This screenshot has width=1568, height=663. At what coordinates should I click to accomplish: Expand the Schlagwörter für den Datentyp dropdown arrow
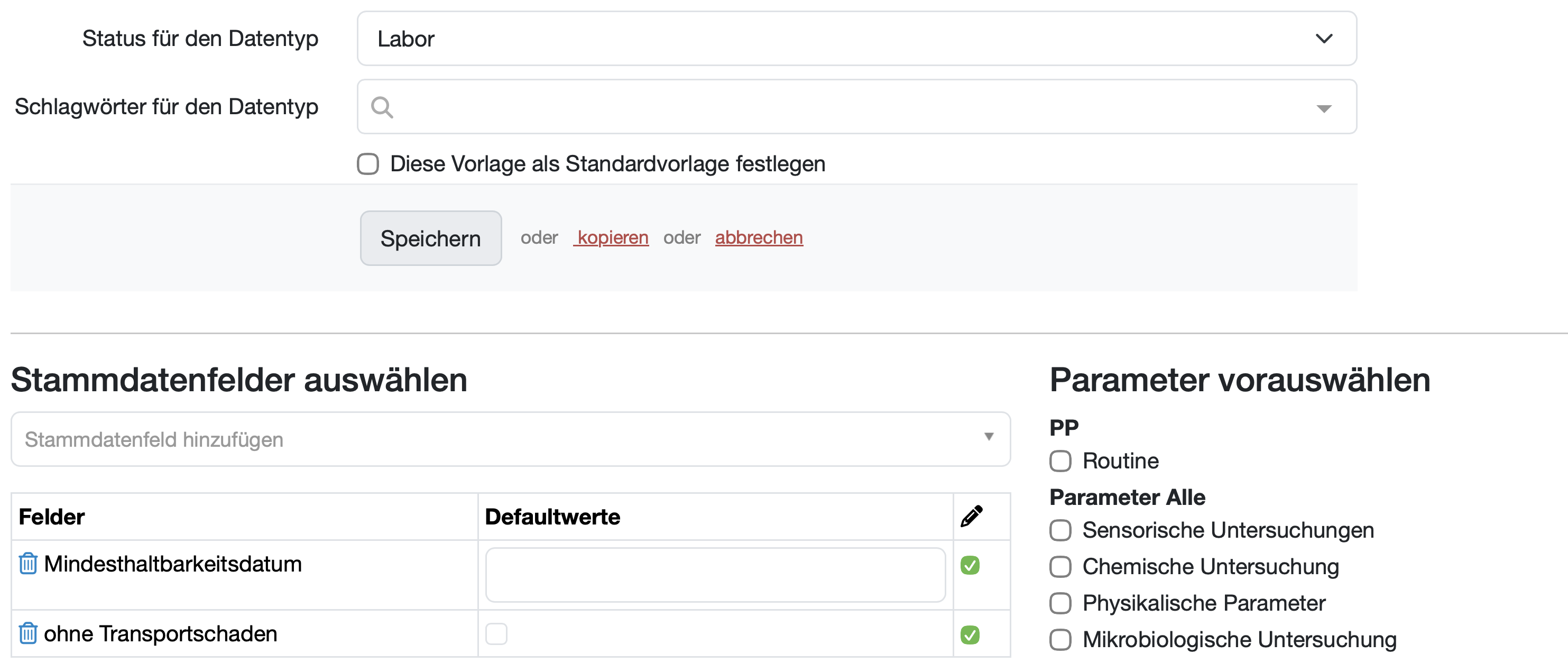point(1323,108)
